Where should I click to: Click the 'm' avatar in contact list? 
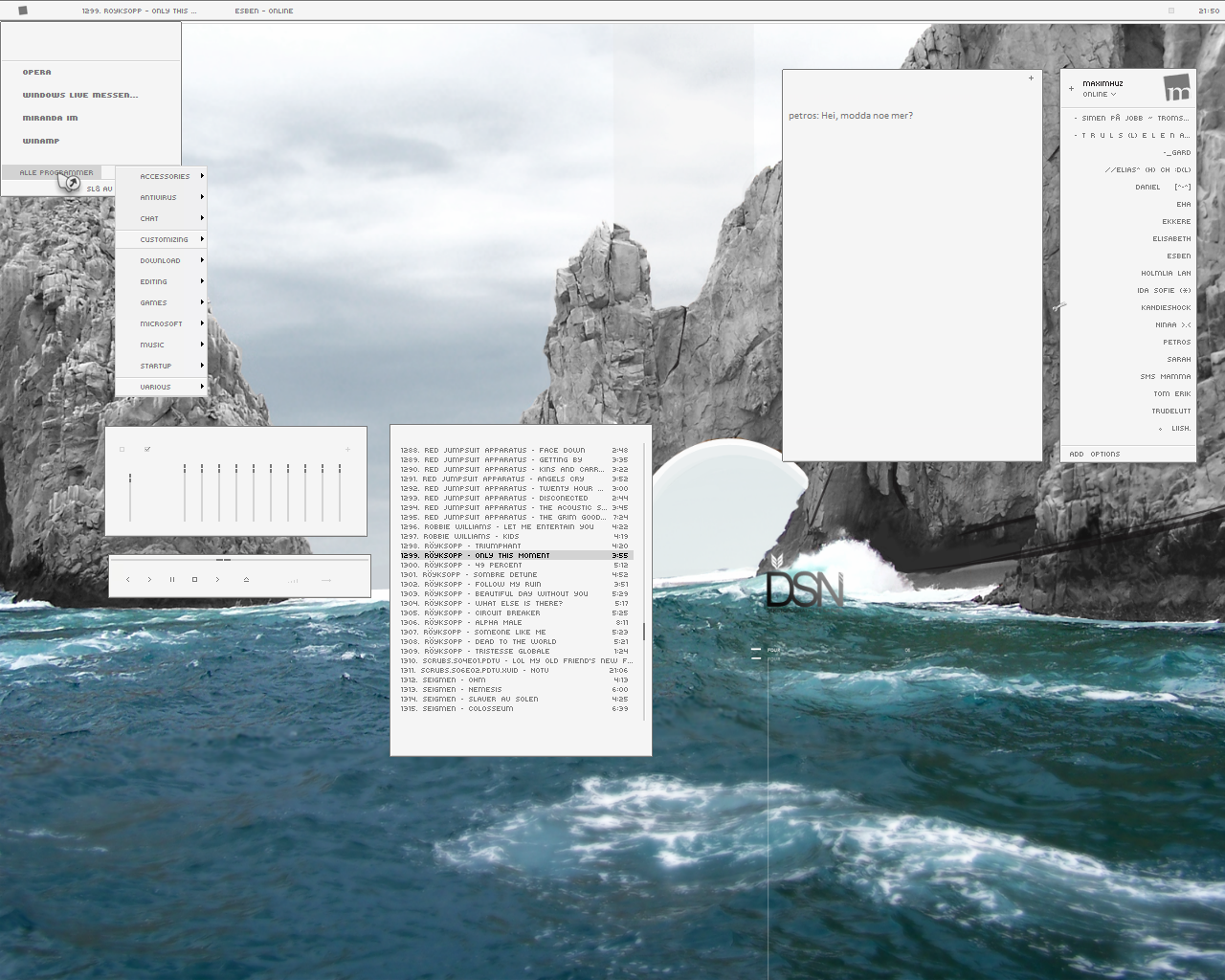1177,88
